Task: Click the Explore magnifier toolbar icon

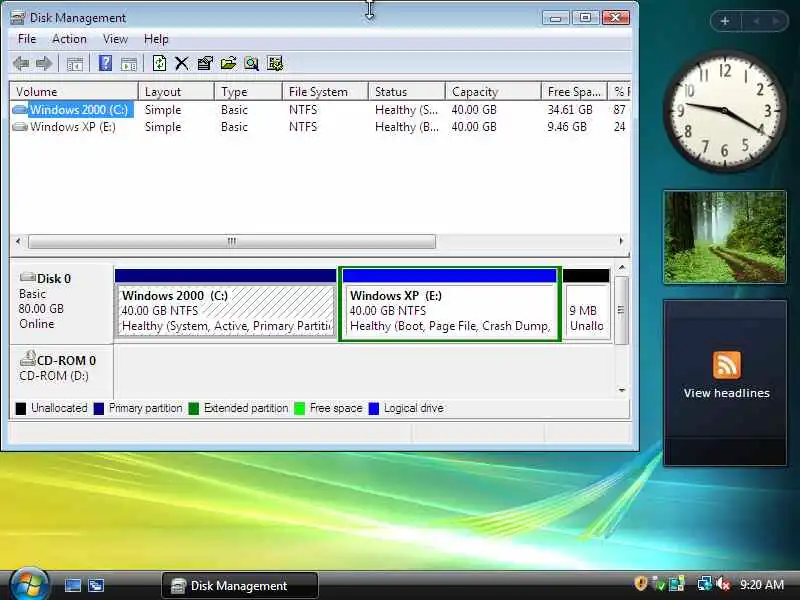Action: coord(251,64)
